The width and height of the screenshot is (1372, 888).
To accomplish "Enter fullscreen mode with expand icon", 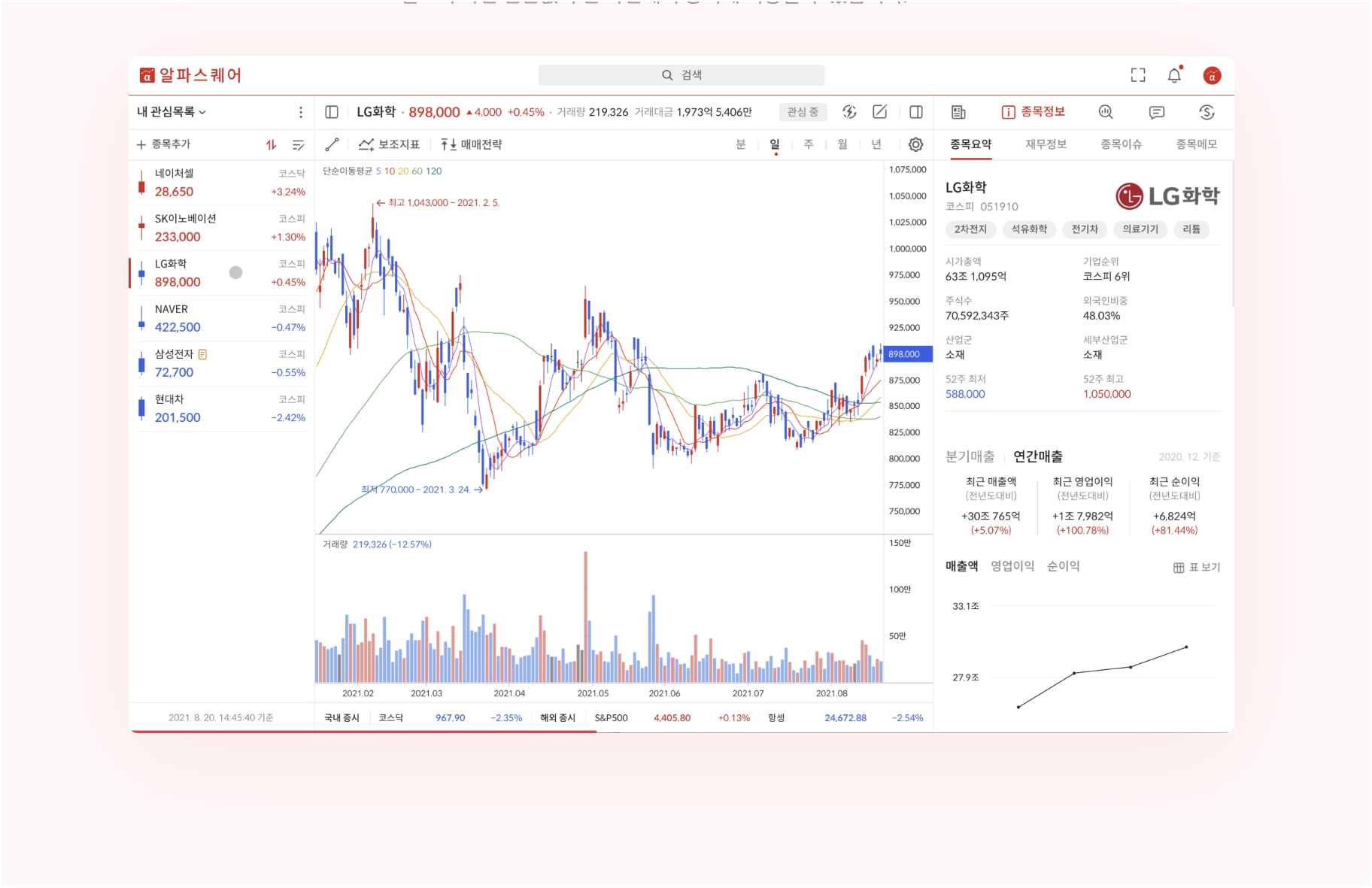I will coord(1138,75).
